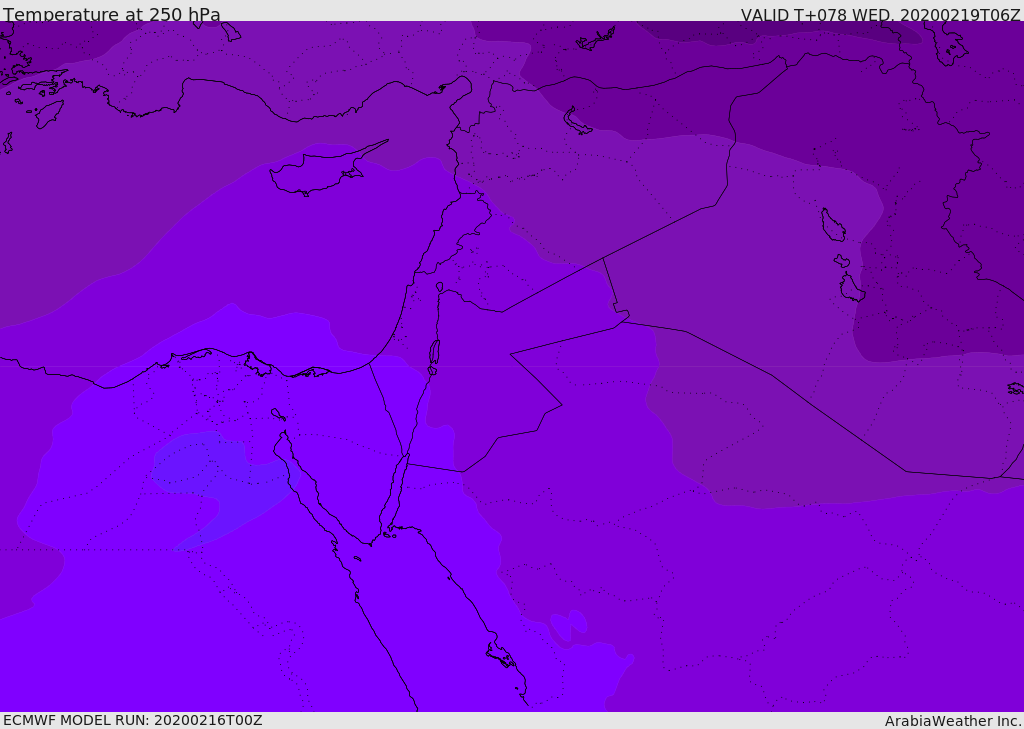Screen dimensions: 1024x729
Task: Click the ArabiaWeather Inc. credit text
Action: click(x=953, y=721)
